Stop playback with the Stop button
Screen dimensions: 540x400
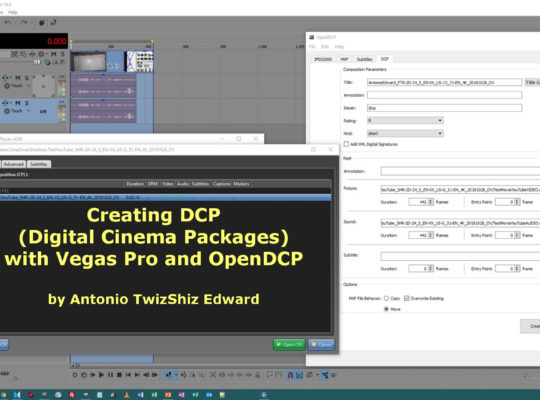point(119,375)
